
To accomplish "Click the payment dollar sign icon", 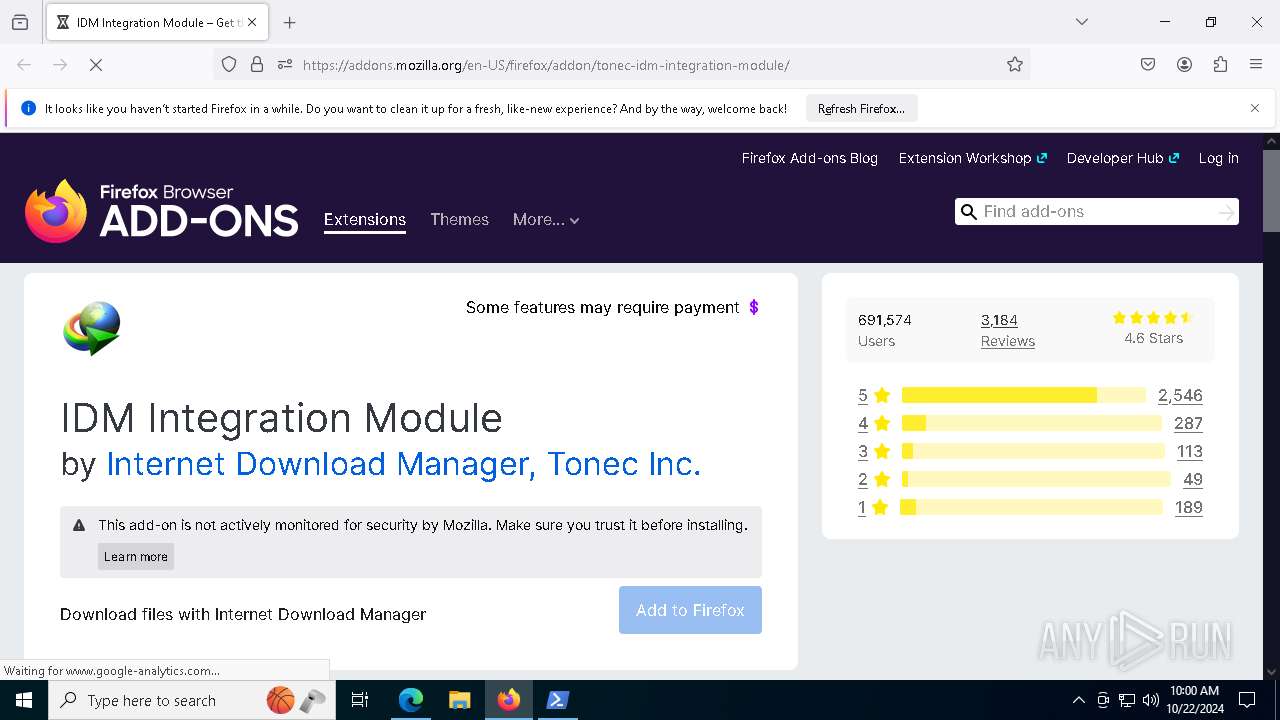I will click(x=754, y=307).
